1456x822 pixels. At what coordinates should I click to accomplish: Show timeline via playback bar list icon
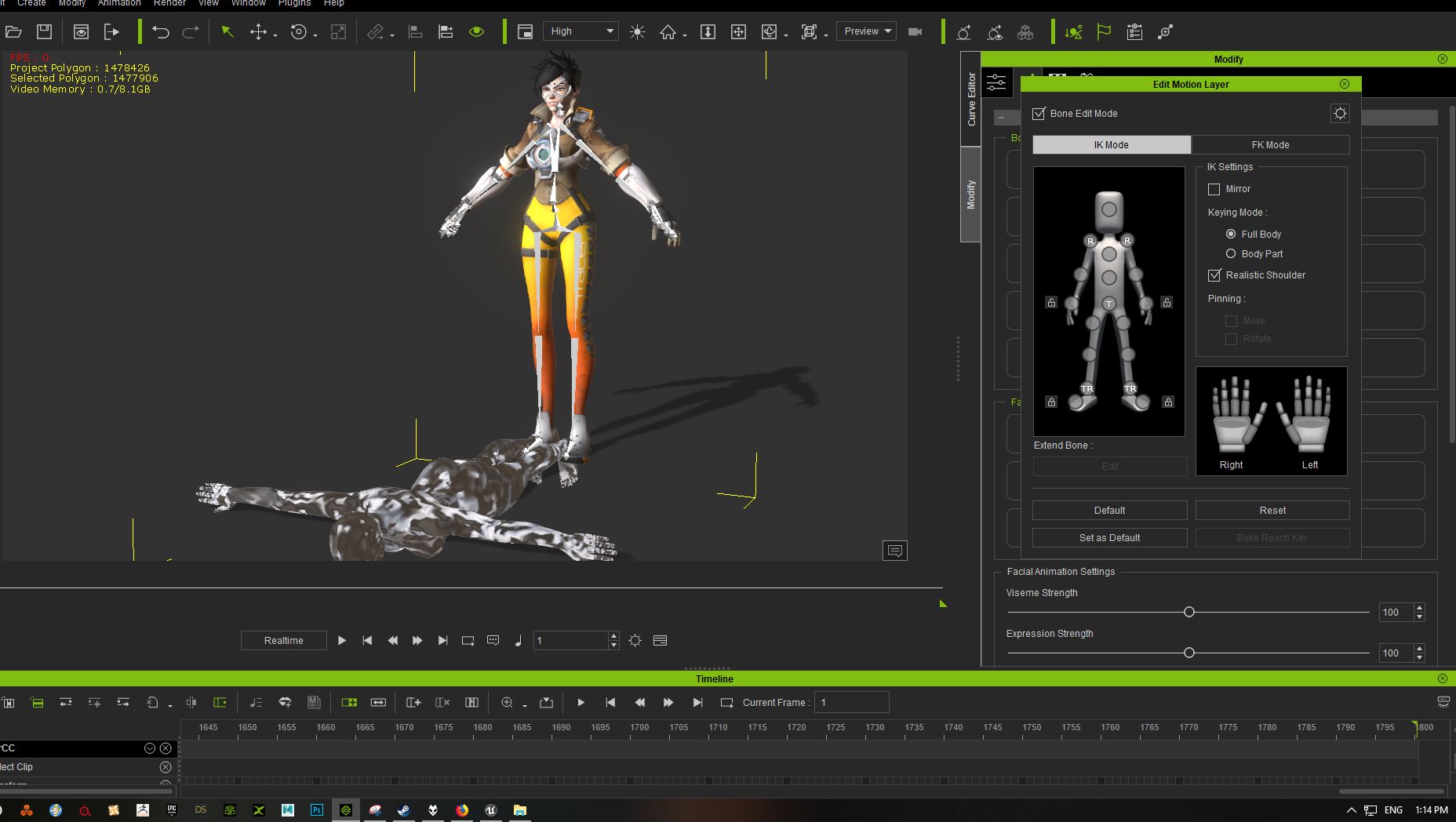[x=660, y=641]
